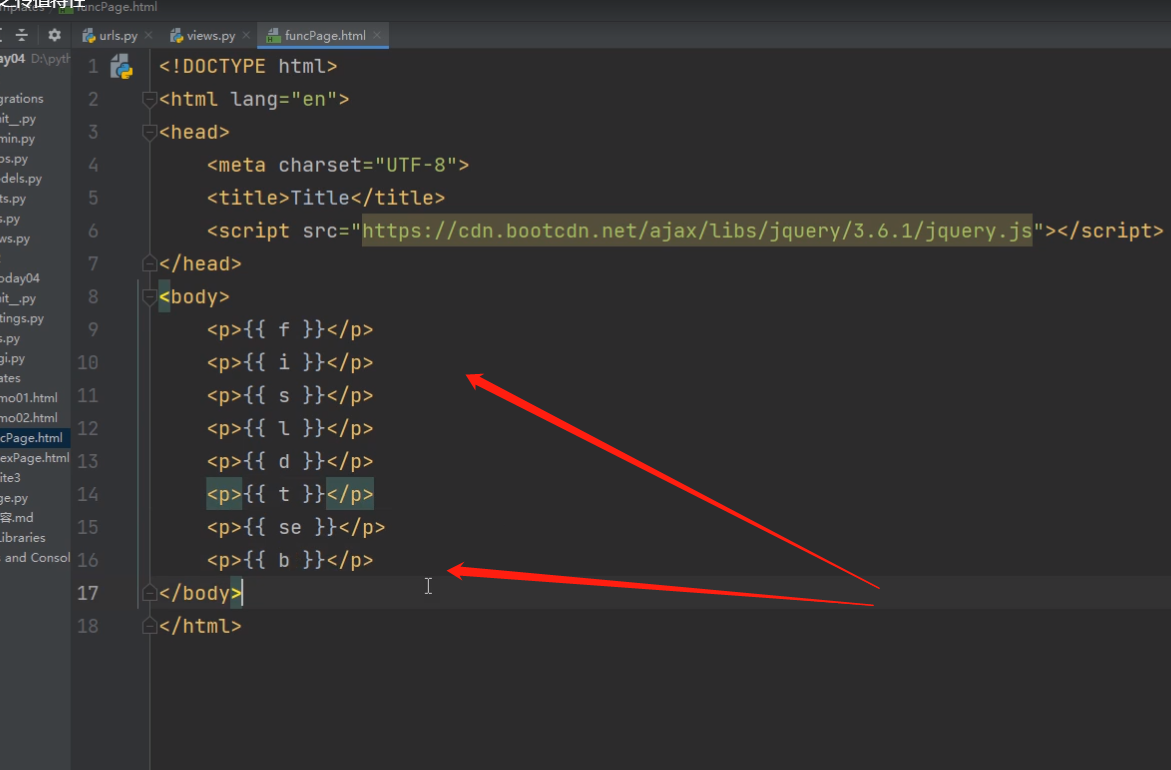Select the funcPage.html editor tab

[324, 35]
